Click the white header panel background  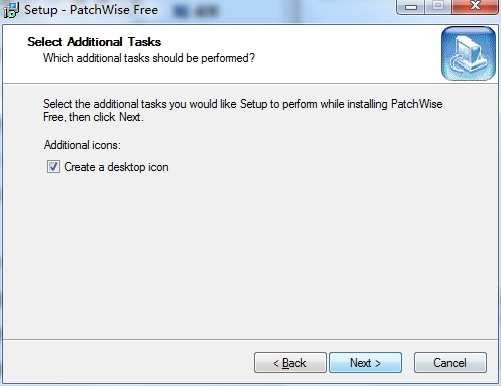pyautogui.click(x=333, y=53)
